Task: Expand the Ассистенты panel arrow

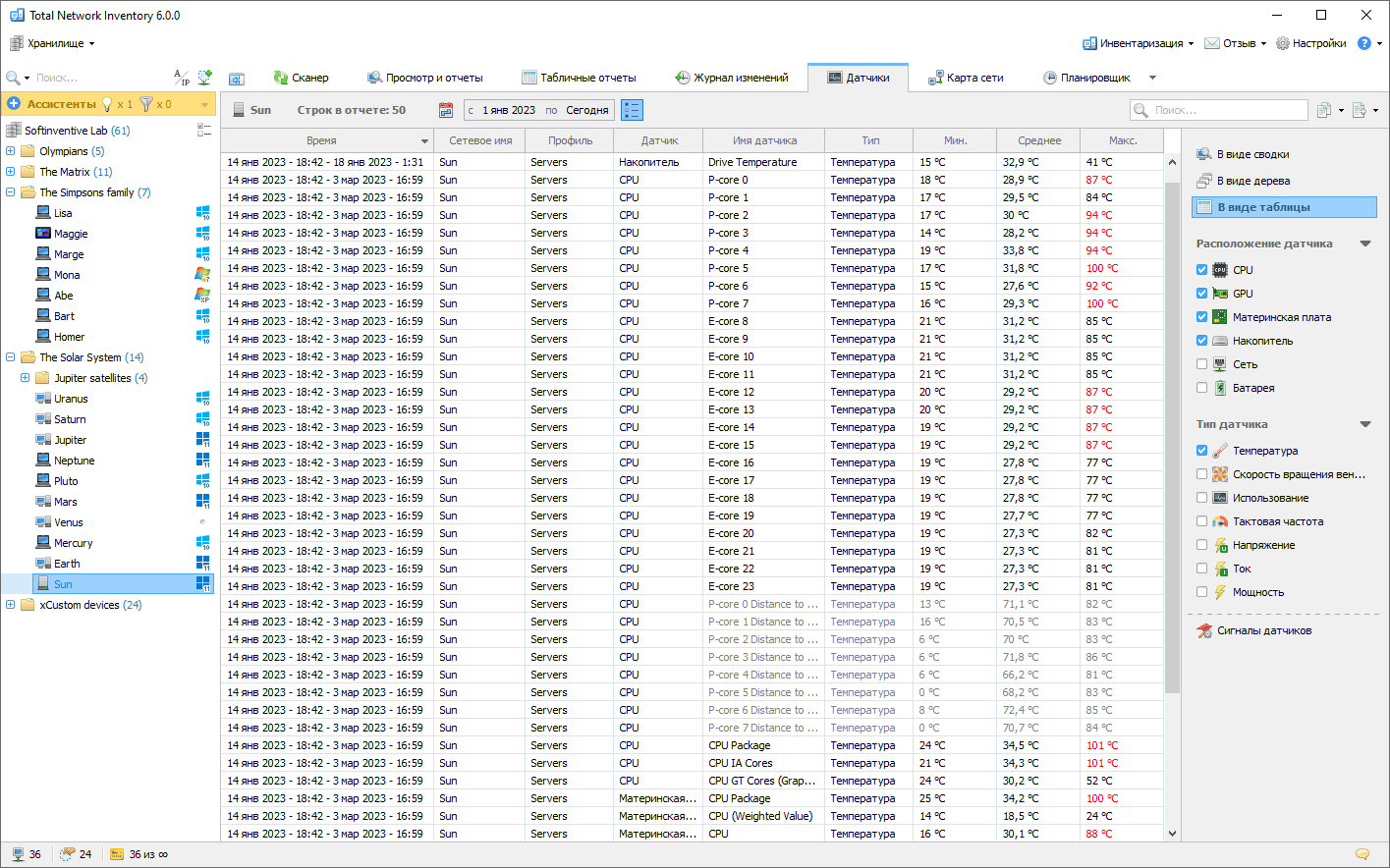Action: tap(204, 104)
